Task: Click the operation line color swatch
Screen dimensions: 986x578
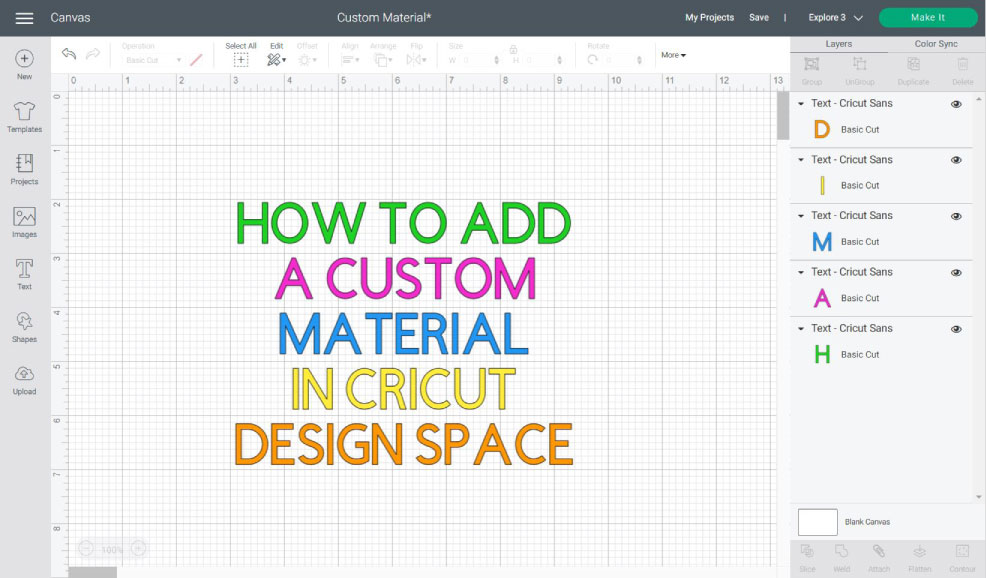Action: tap(196, 60)
